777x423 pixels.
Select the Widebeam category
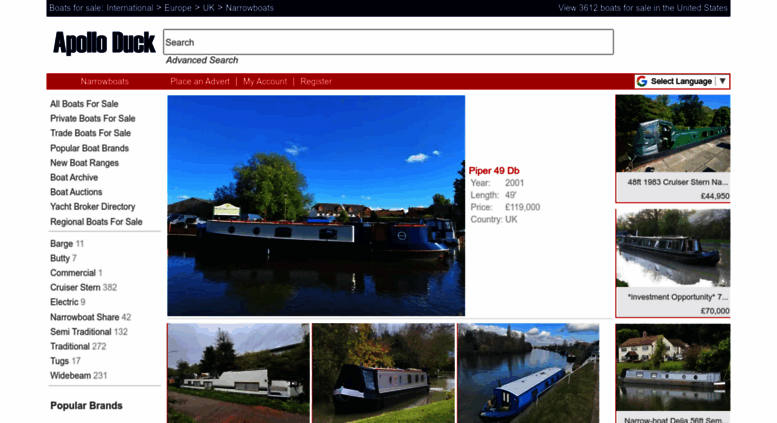click(x=70, y=375)
